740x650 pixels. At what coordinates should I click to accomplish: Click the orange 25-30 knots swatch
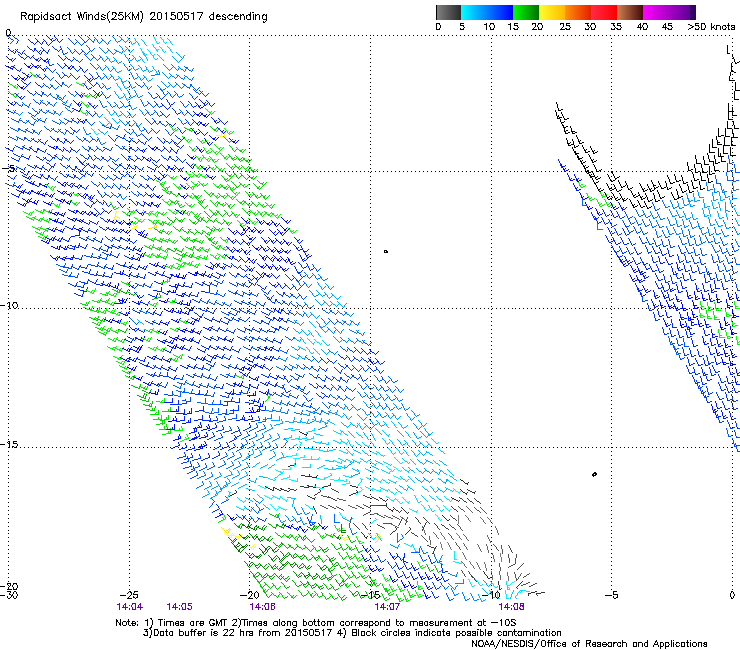click(578, 12)
